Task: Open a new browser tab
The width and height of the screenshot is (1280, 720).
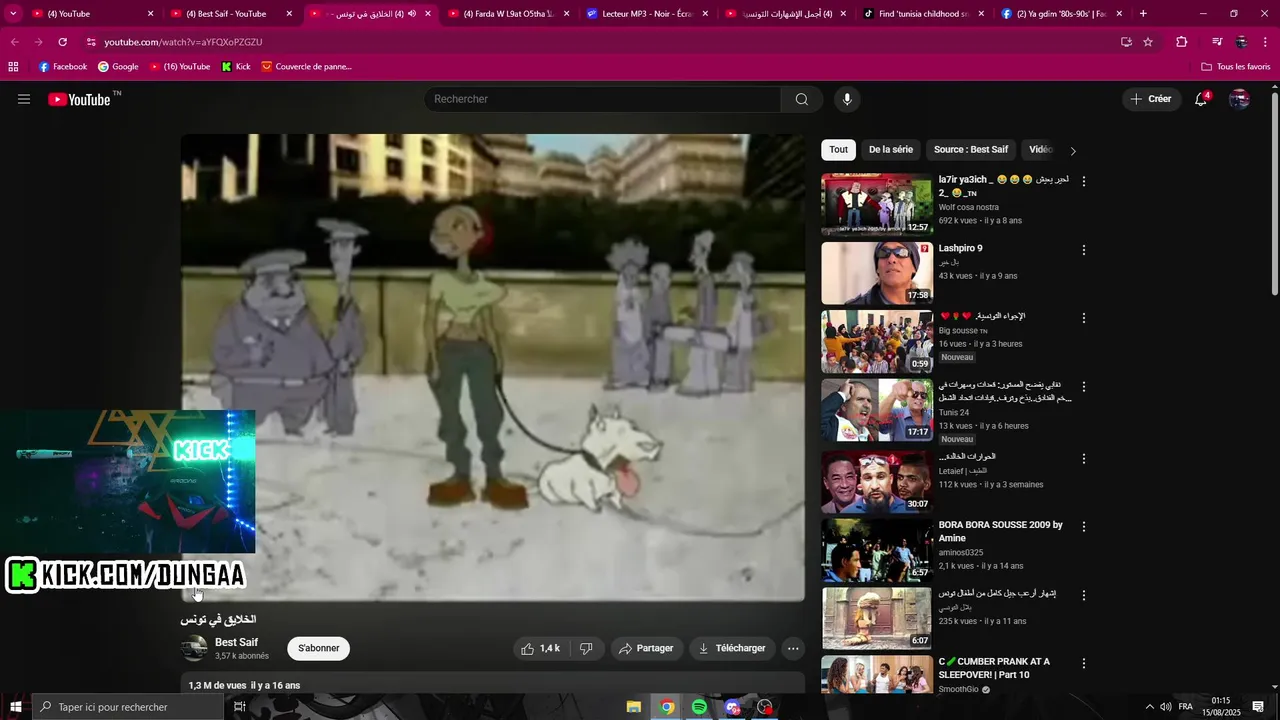Action: [1143, 14]
